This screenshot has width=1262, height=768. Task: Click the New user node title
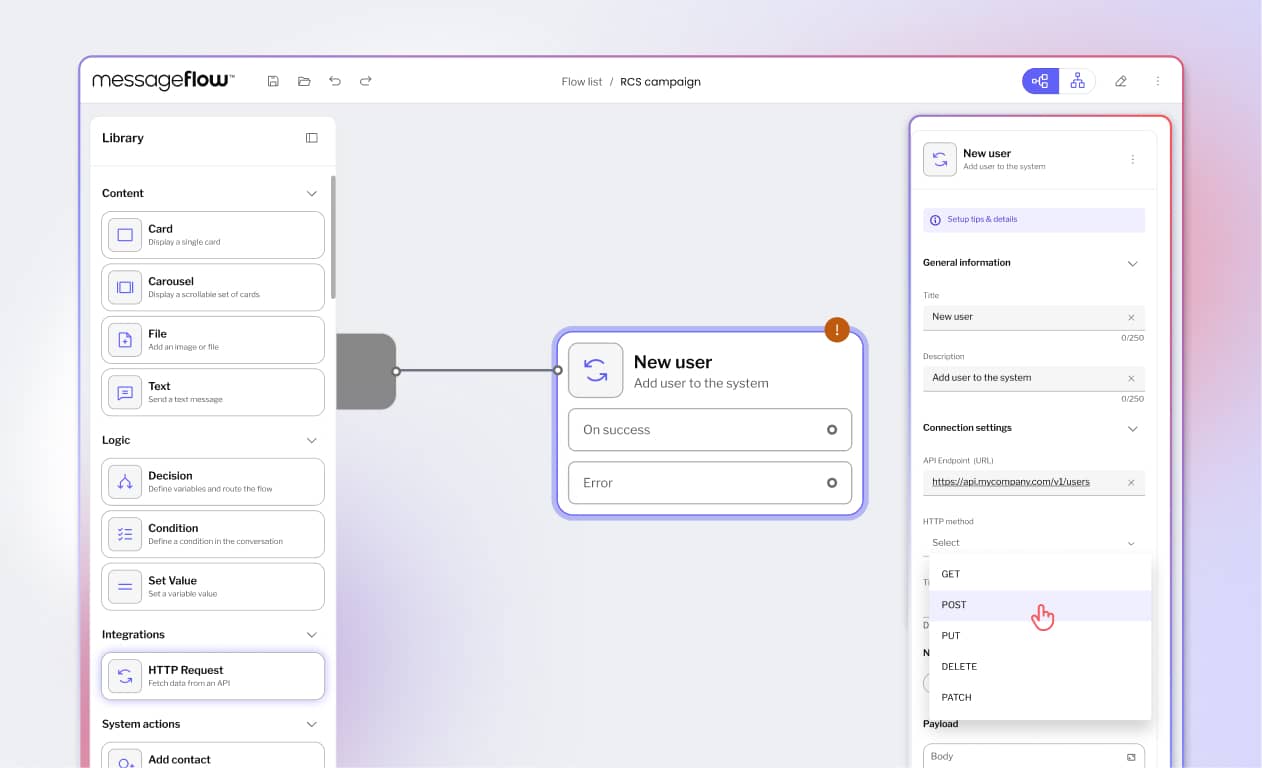pos(673,362)
